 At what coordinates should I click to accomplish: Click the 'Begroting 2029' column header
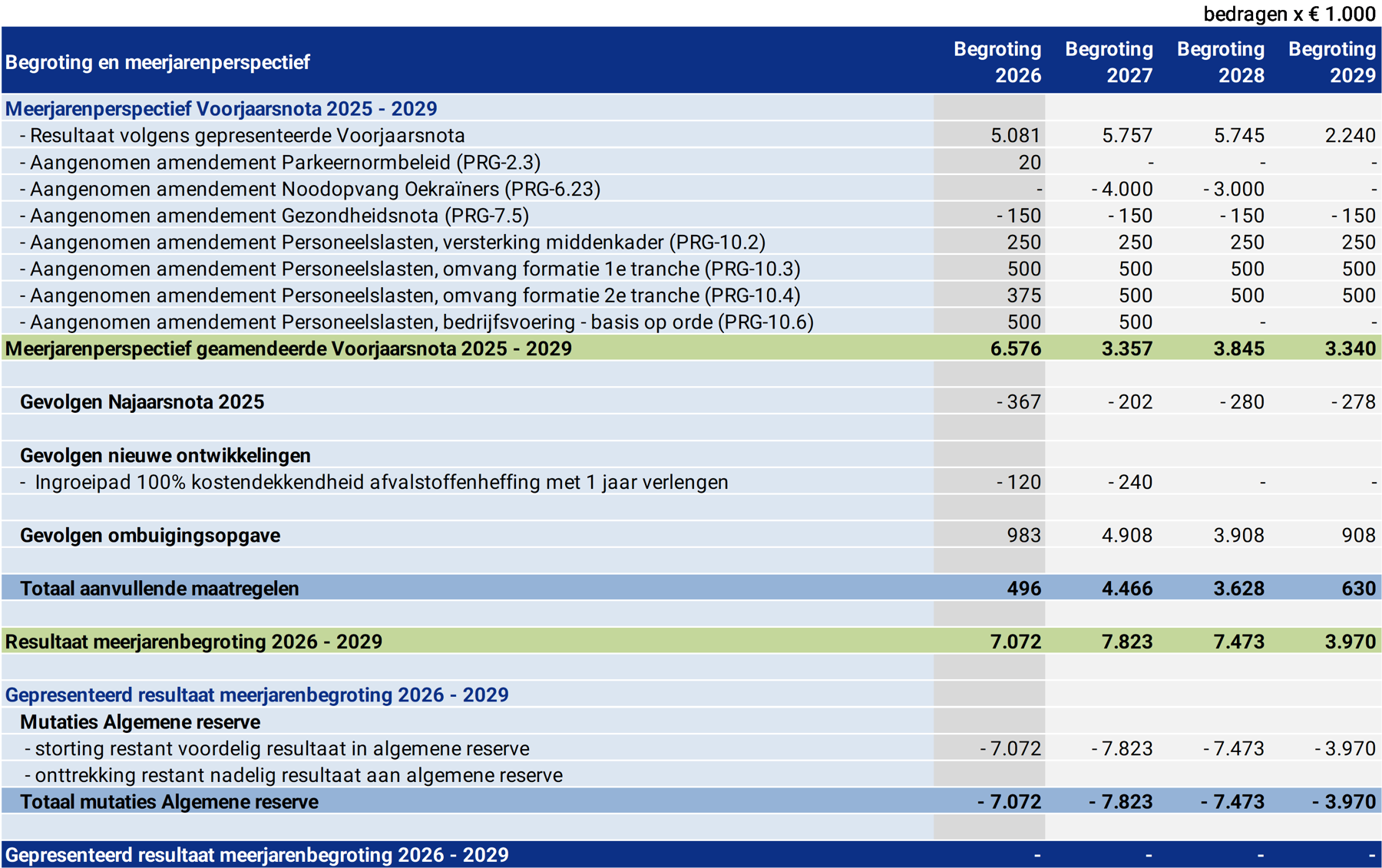1331,62
